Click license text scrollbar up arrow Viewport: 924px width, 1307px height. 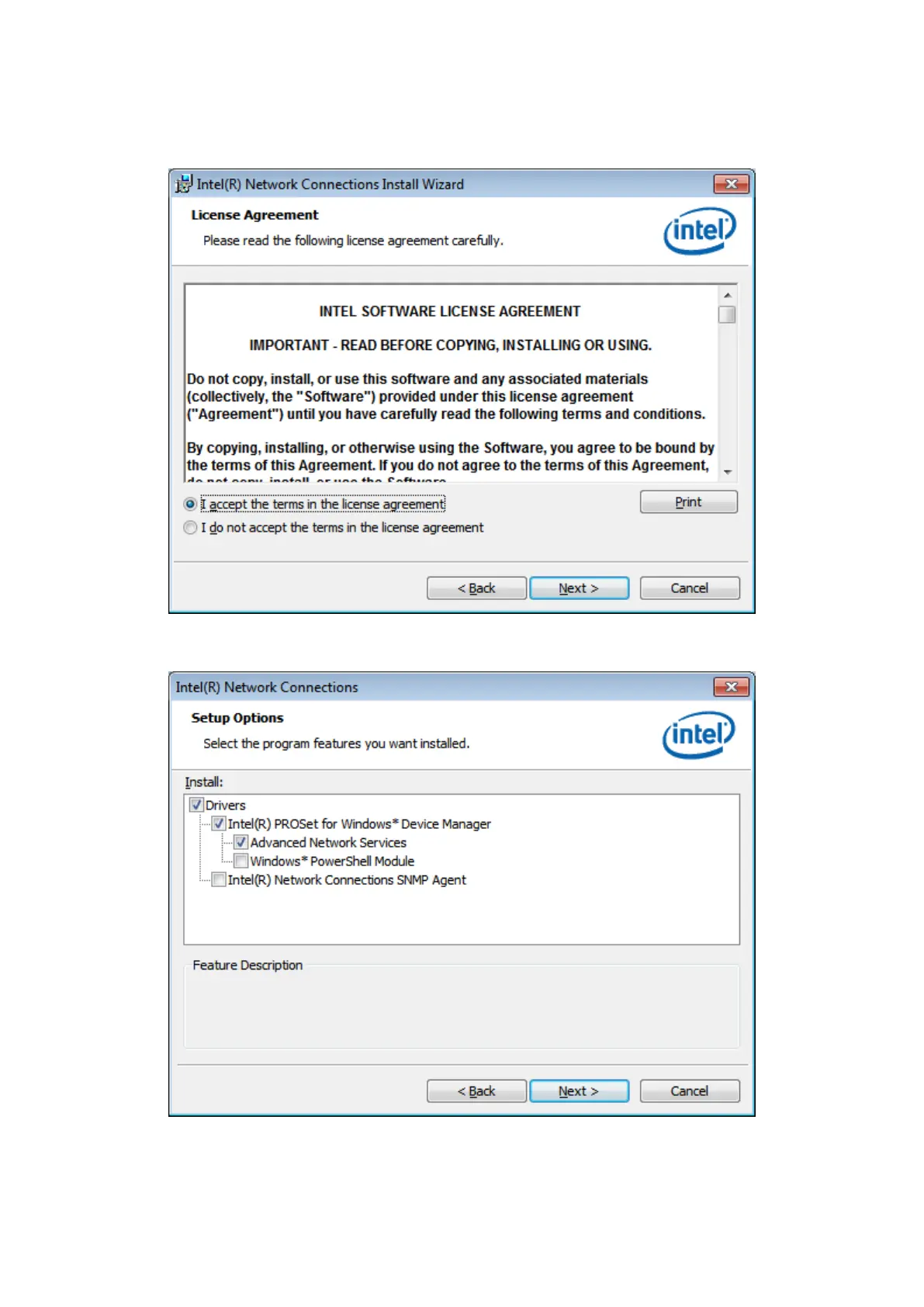[x=727, y=295]
